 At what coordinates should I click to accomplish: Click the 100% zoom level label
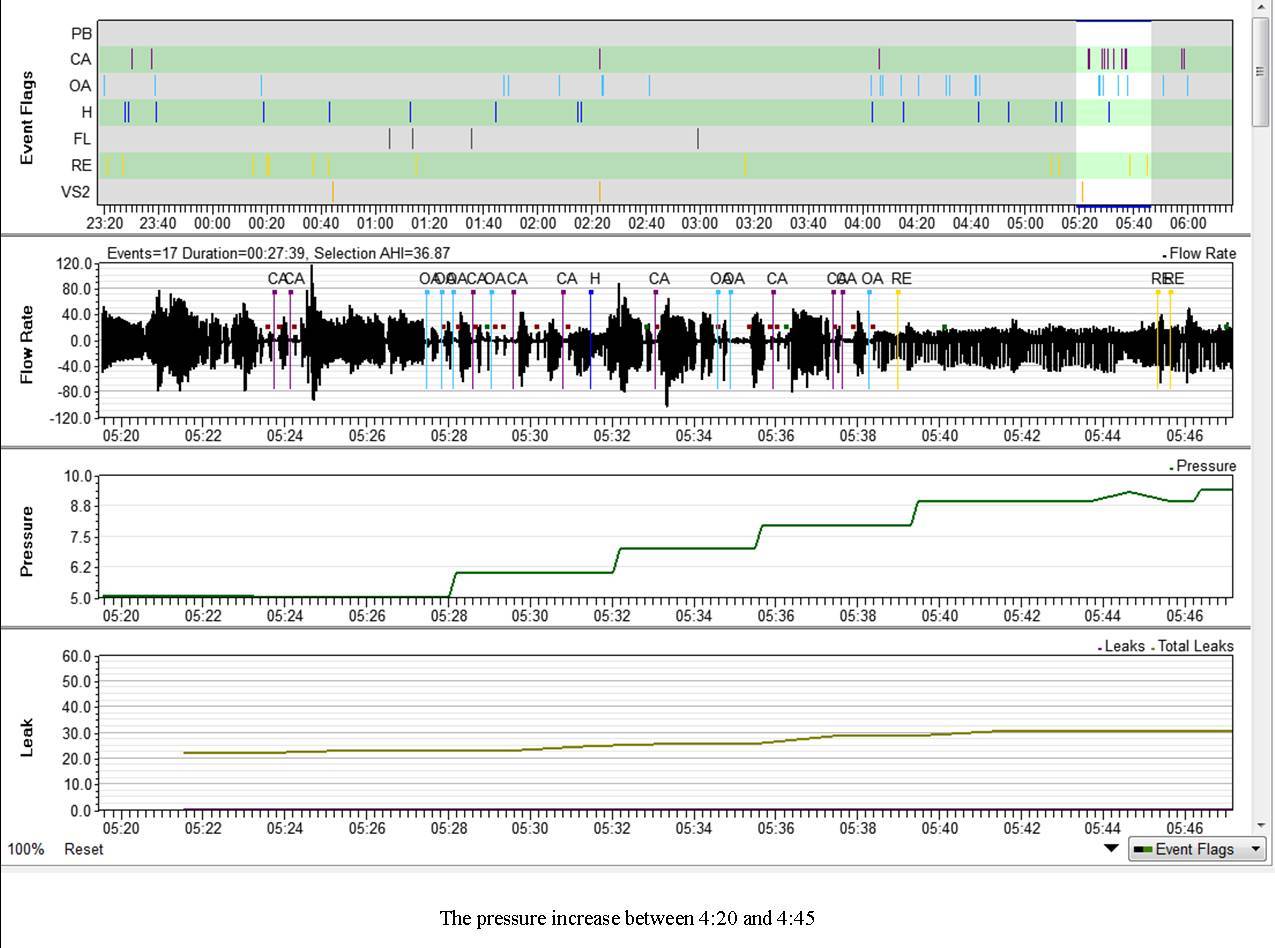coord(26,849)
